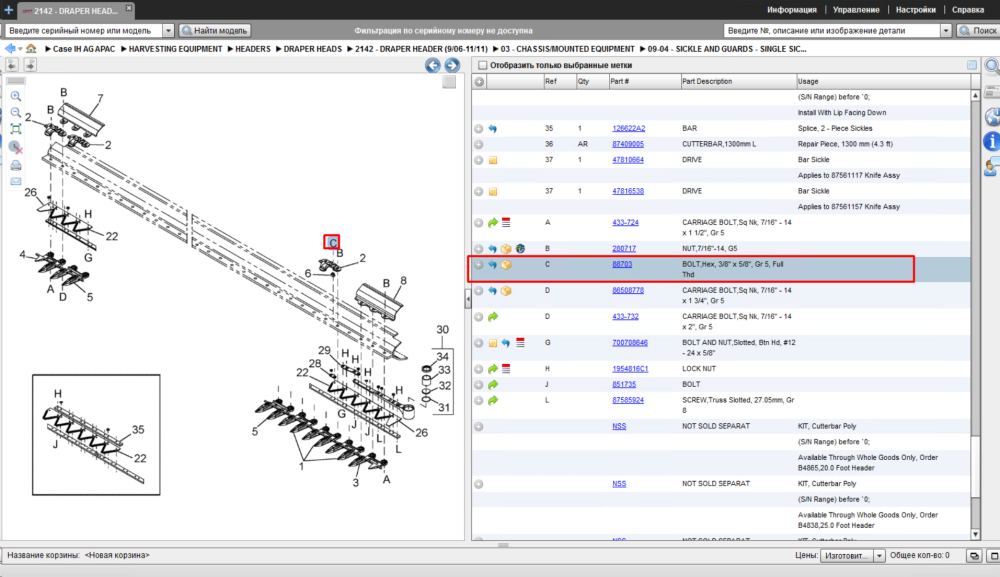Toggle add circle for the NSS row with order B4865
Screen dimensions: 1000x577
pos(479,427)
